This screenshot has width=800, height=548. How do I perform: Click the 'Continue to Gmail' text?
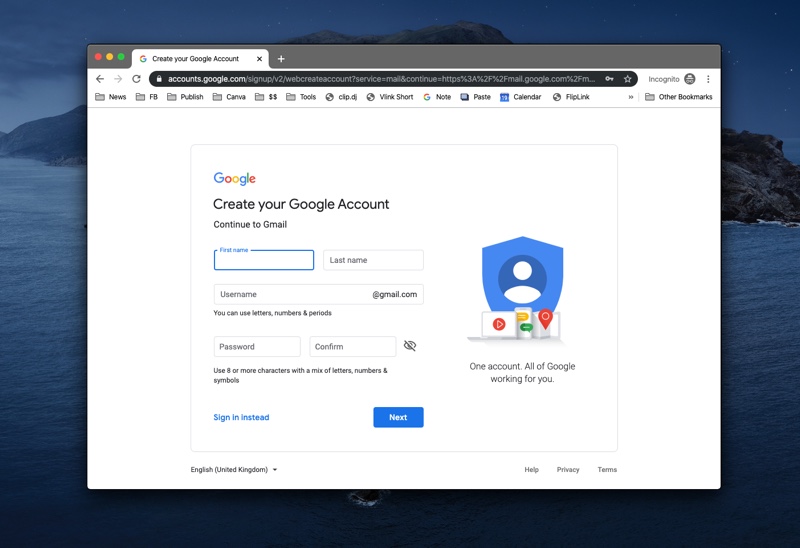pos(250,225)
